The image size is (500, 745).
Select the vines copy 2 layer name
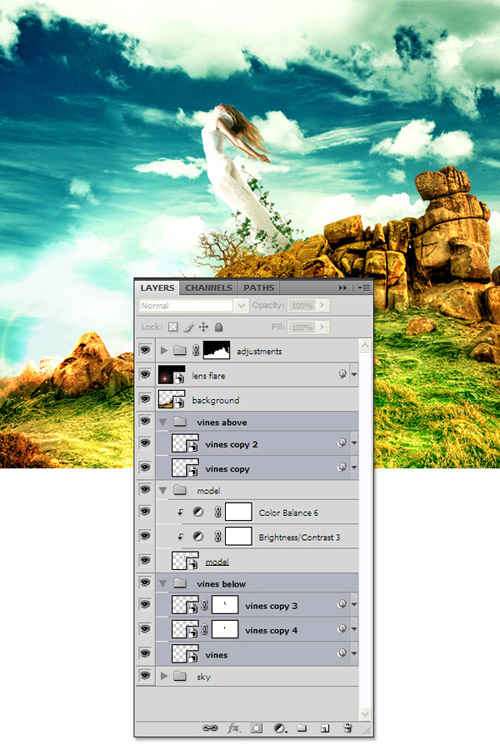click(x=231, y=445)
